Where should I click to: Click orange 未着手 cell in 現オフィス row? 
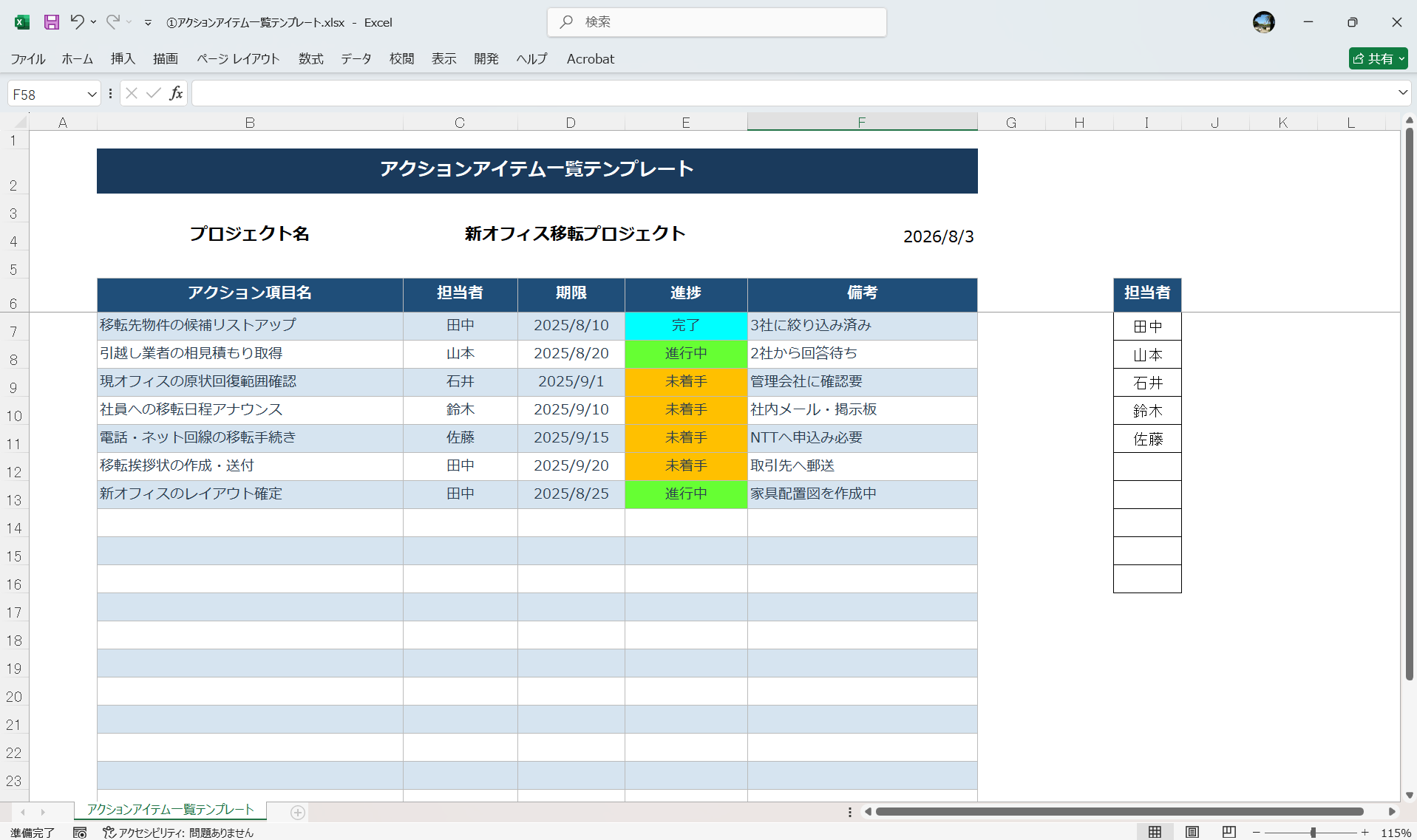[x=686, y=382]
